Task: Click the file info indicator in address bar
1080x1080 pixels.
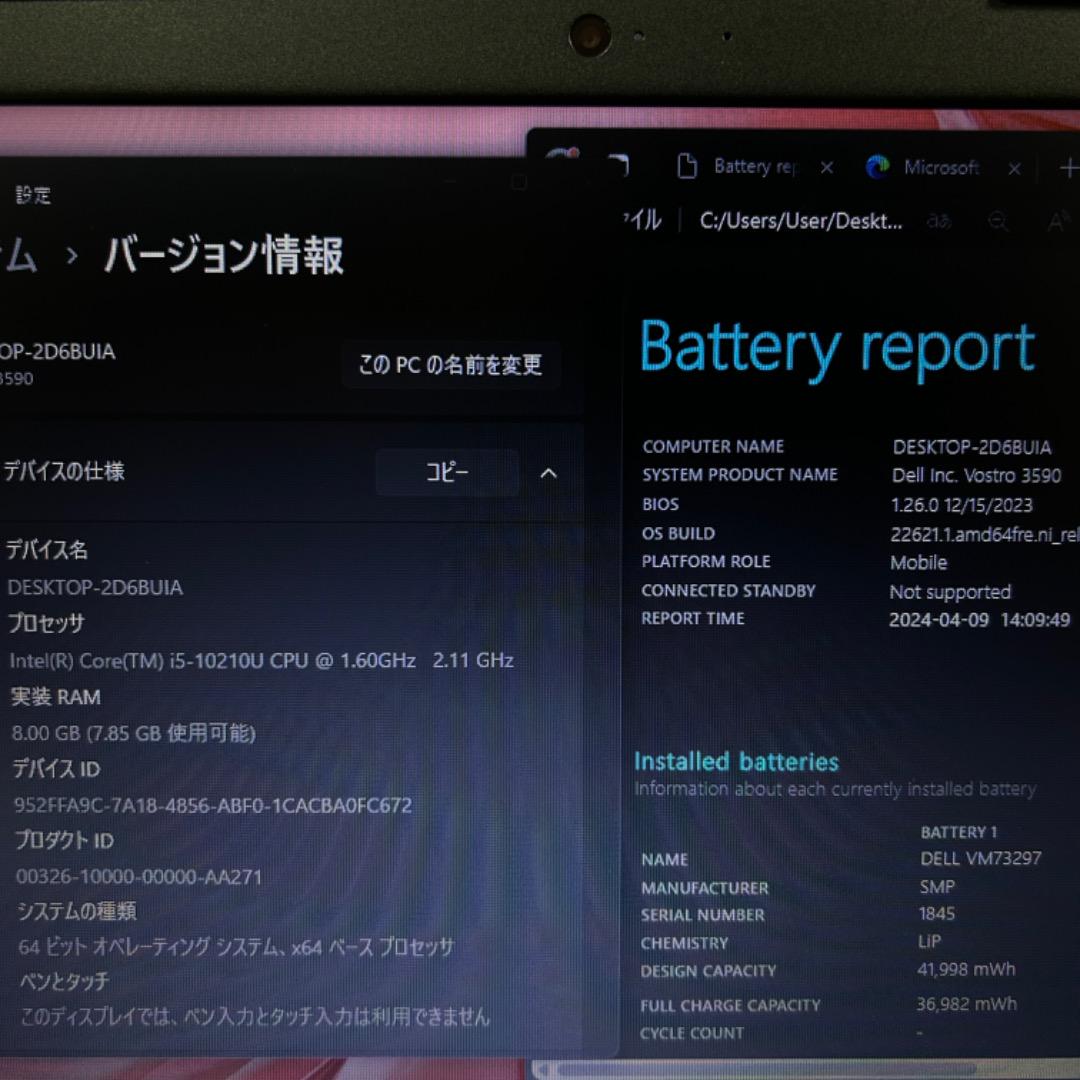Action: pos(642,220)
